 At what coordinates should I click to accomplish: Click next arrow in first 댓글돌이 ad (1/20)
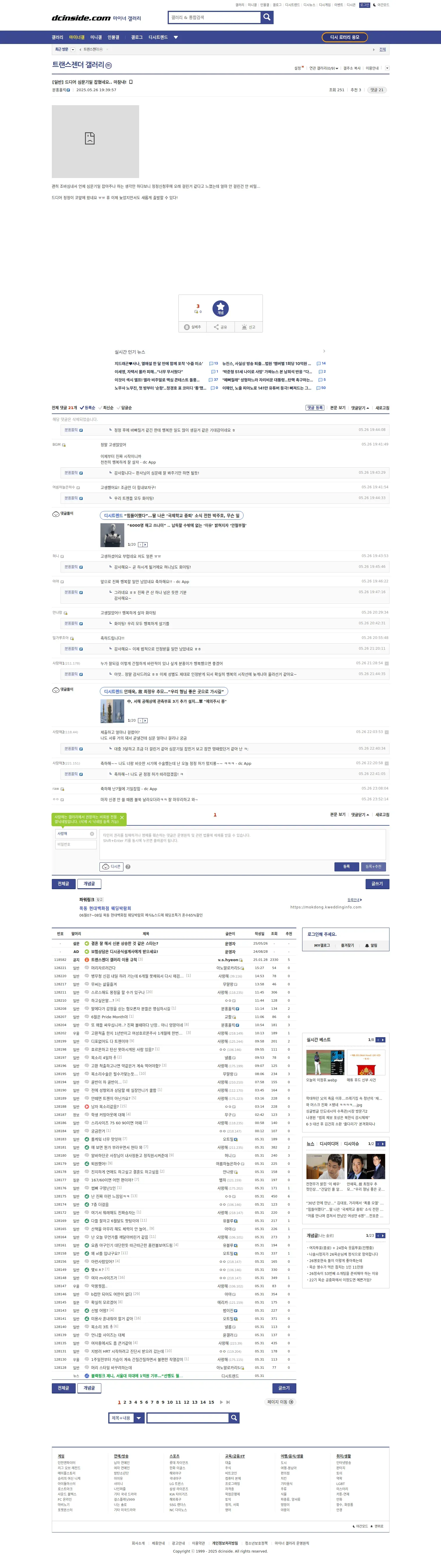click(x=145, y=544)
